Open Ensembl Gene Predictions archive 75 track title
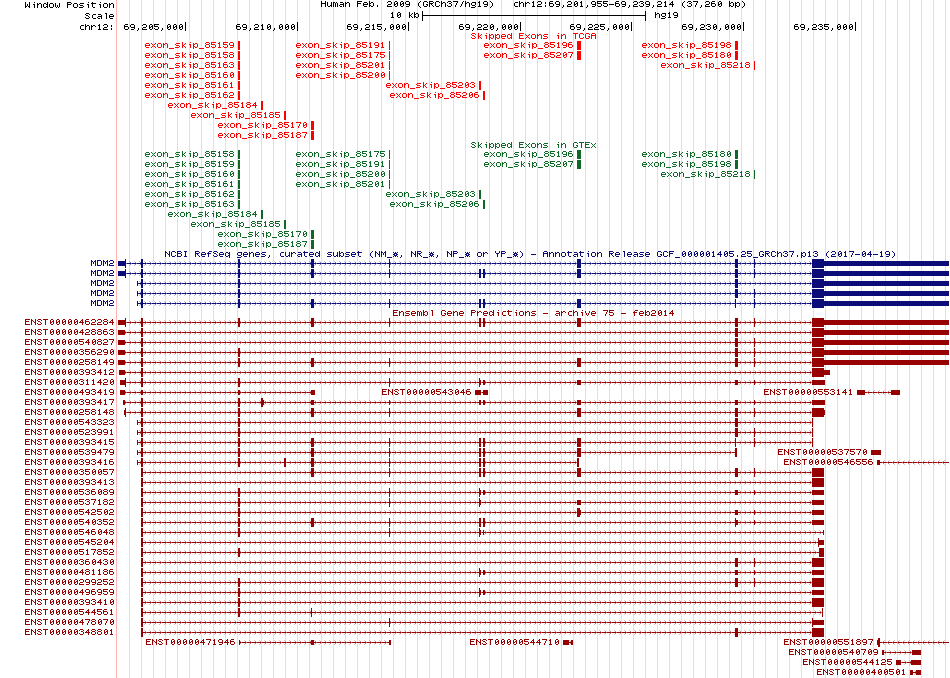950x678 pixels. 533,313
